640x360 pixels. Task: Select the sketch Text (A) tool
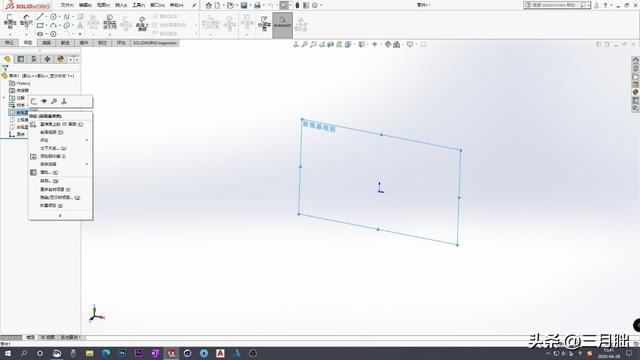(80, 25)
